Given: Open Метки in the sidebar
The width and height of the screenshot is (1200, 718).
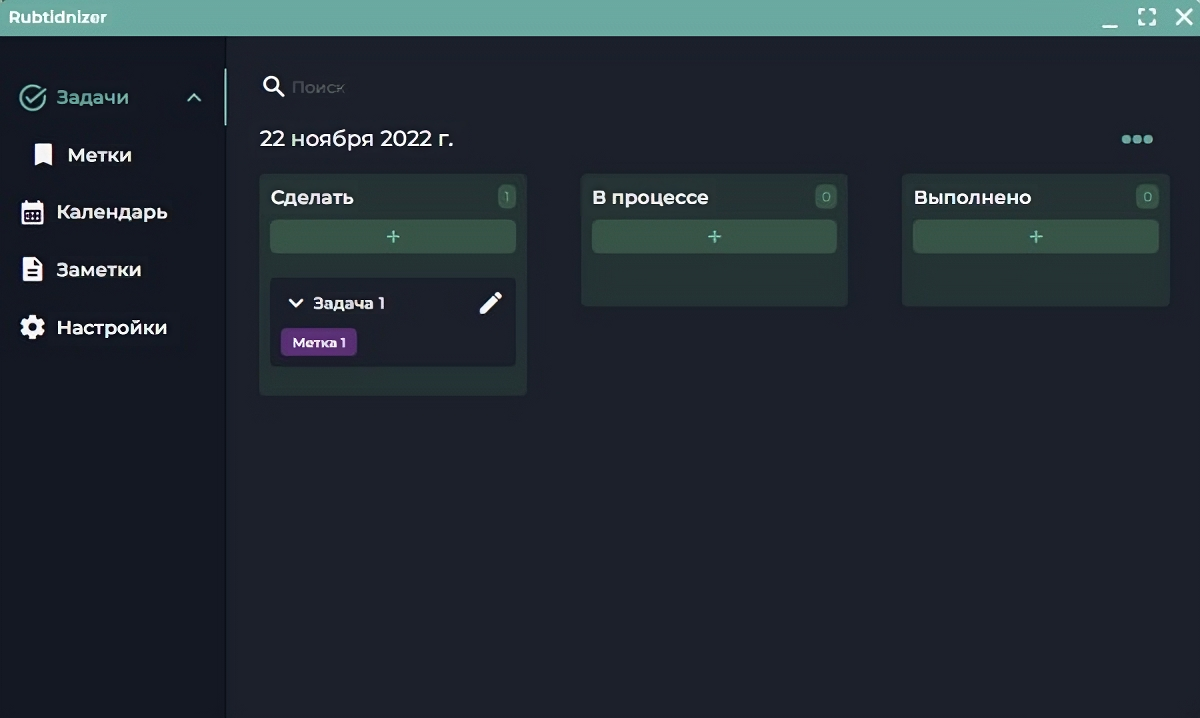Looking at the screenshot, I should coord(100,155).
